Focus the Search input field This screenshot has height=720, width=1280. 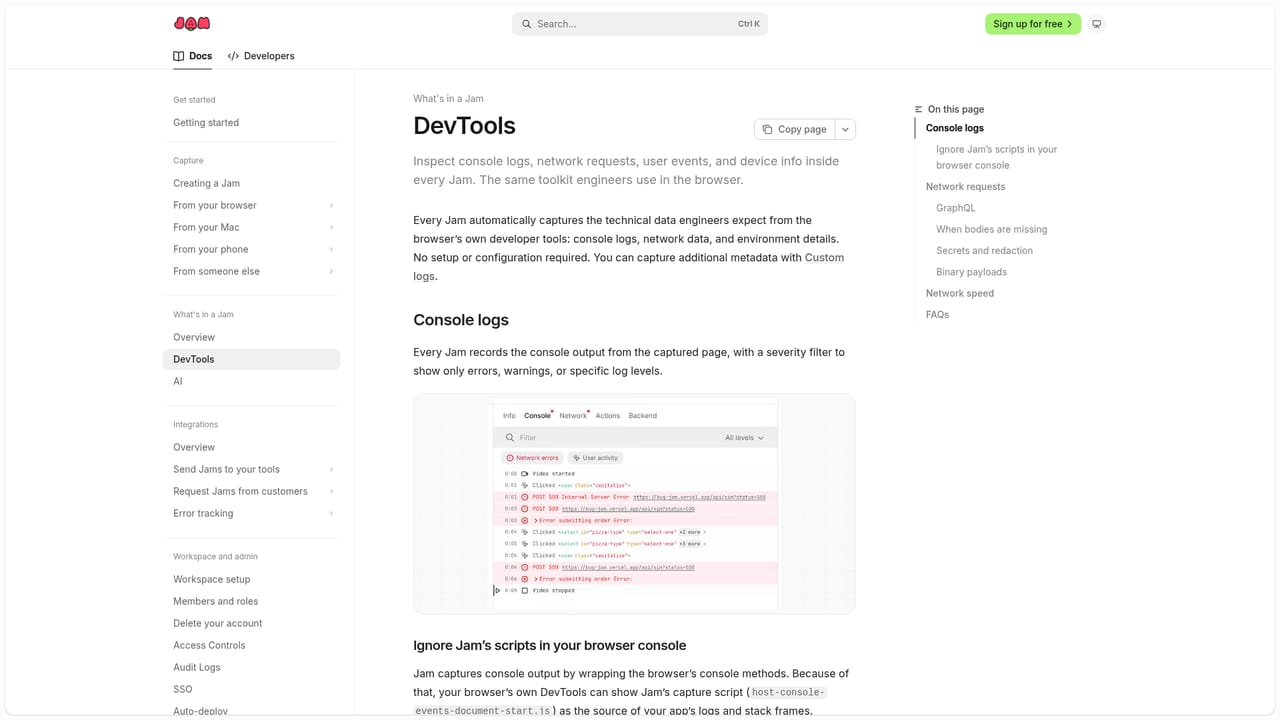pos(640,24)
